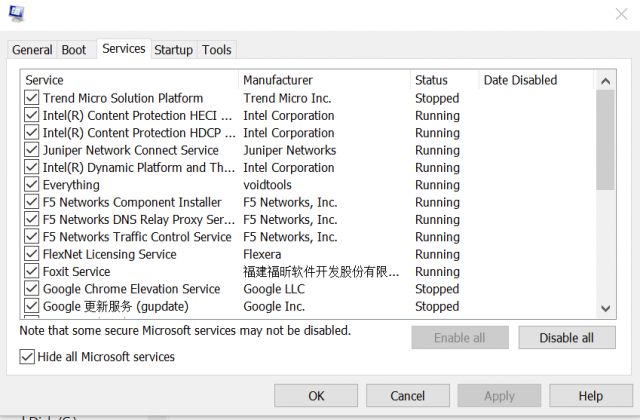Uncheck Google Chrome Elevation Service
Screen dimensions: 640x420
(x=31, y=289)
